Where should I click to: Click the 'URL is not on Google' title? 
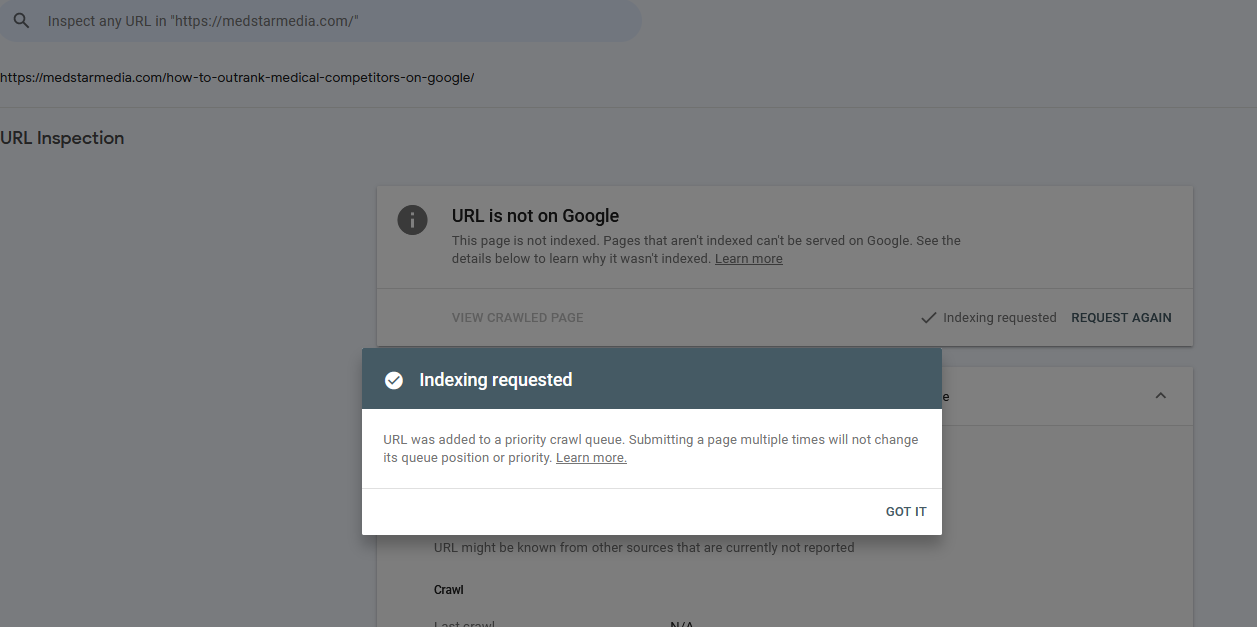point(535,216)
